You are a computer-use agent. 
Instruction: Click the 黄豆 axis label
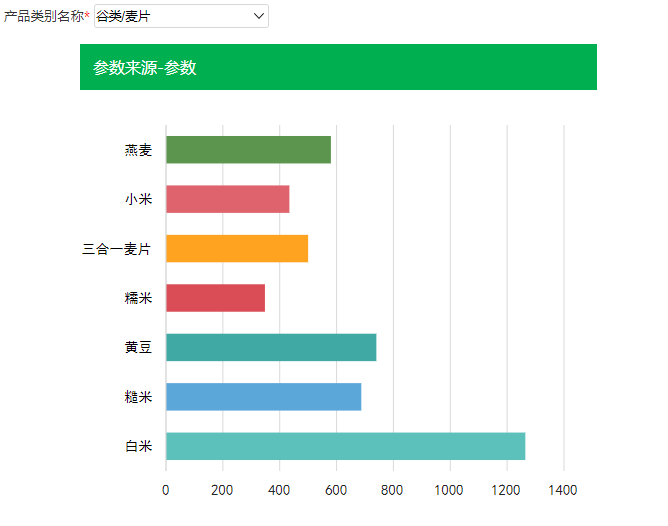tap(138, 348)
